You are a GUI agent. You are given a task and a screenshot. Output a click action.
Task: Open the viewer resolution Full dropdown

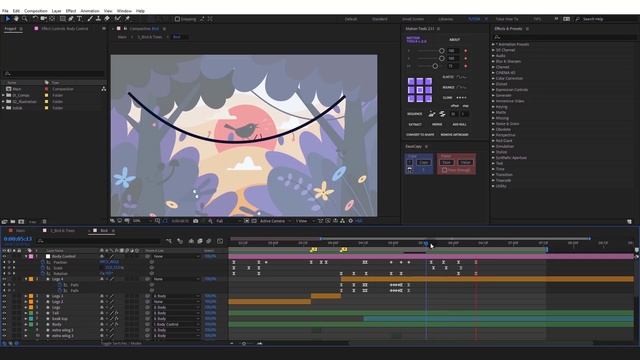(x=227, y=221)
